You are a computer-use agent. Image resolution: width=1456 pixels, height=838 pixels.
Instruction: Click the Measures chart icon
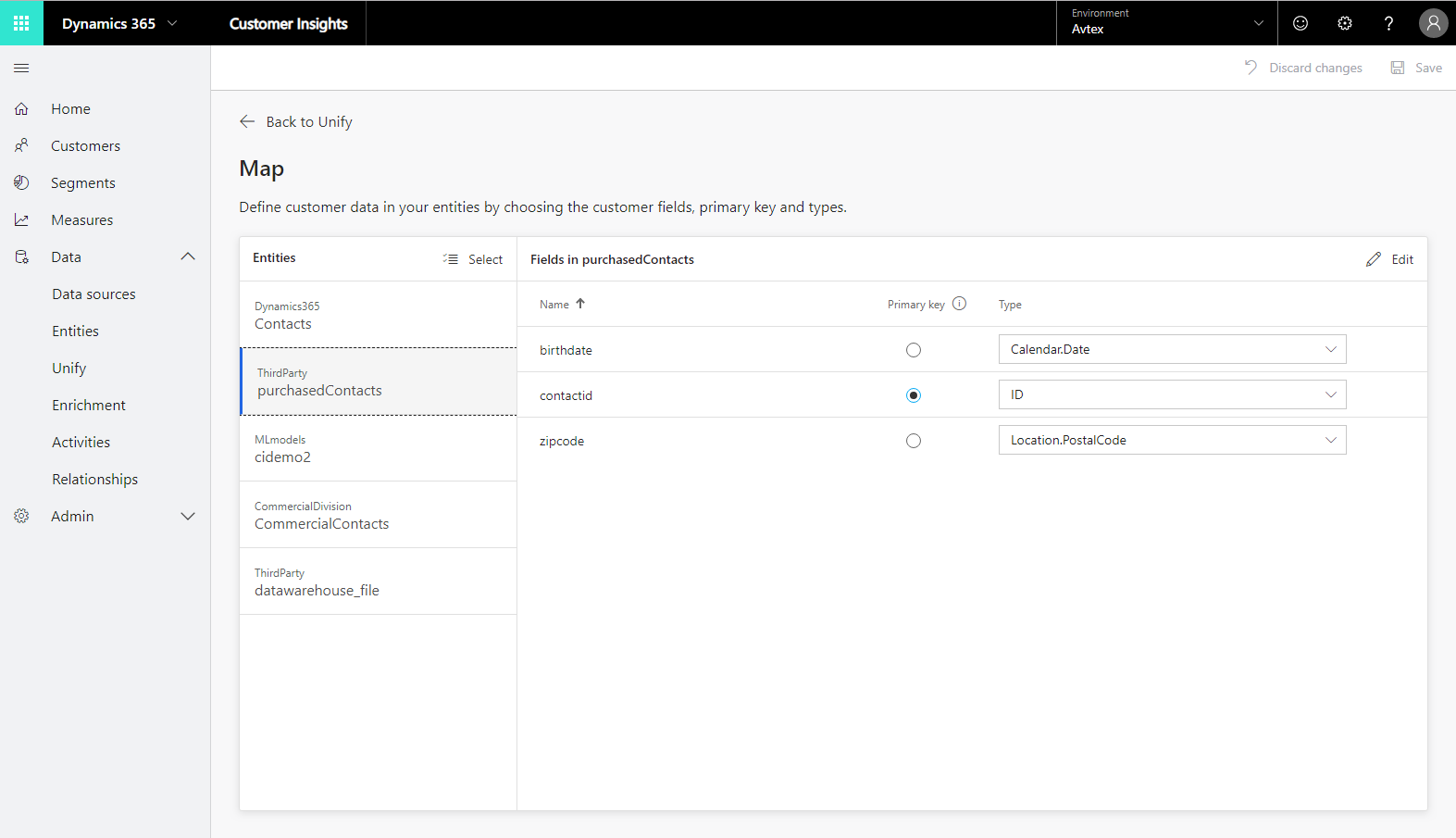click(21, 219)
